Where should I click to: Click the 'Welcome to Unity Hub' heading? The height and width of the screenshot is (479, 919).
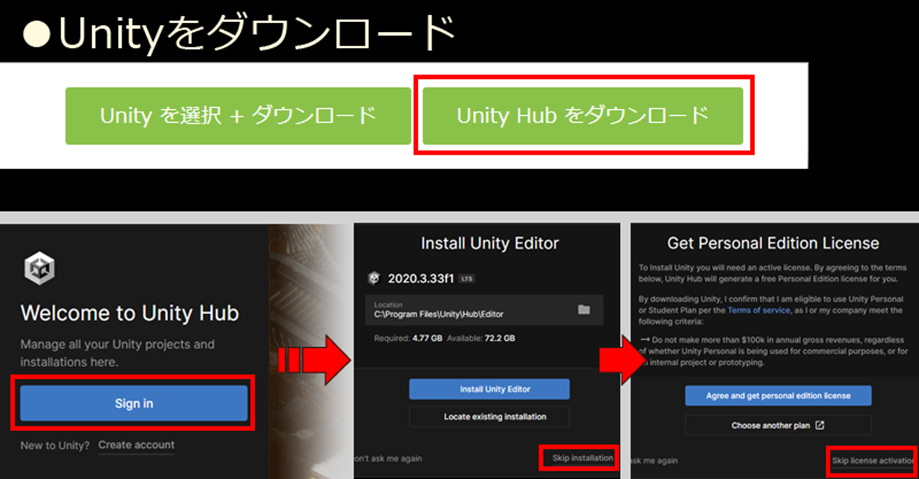click(130, 313)
